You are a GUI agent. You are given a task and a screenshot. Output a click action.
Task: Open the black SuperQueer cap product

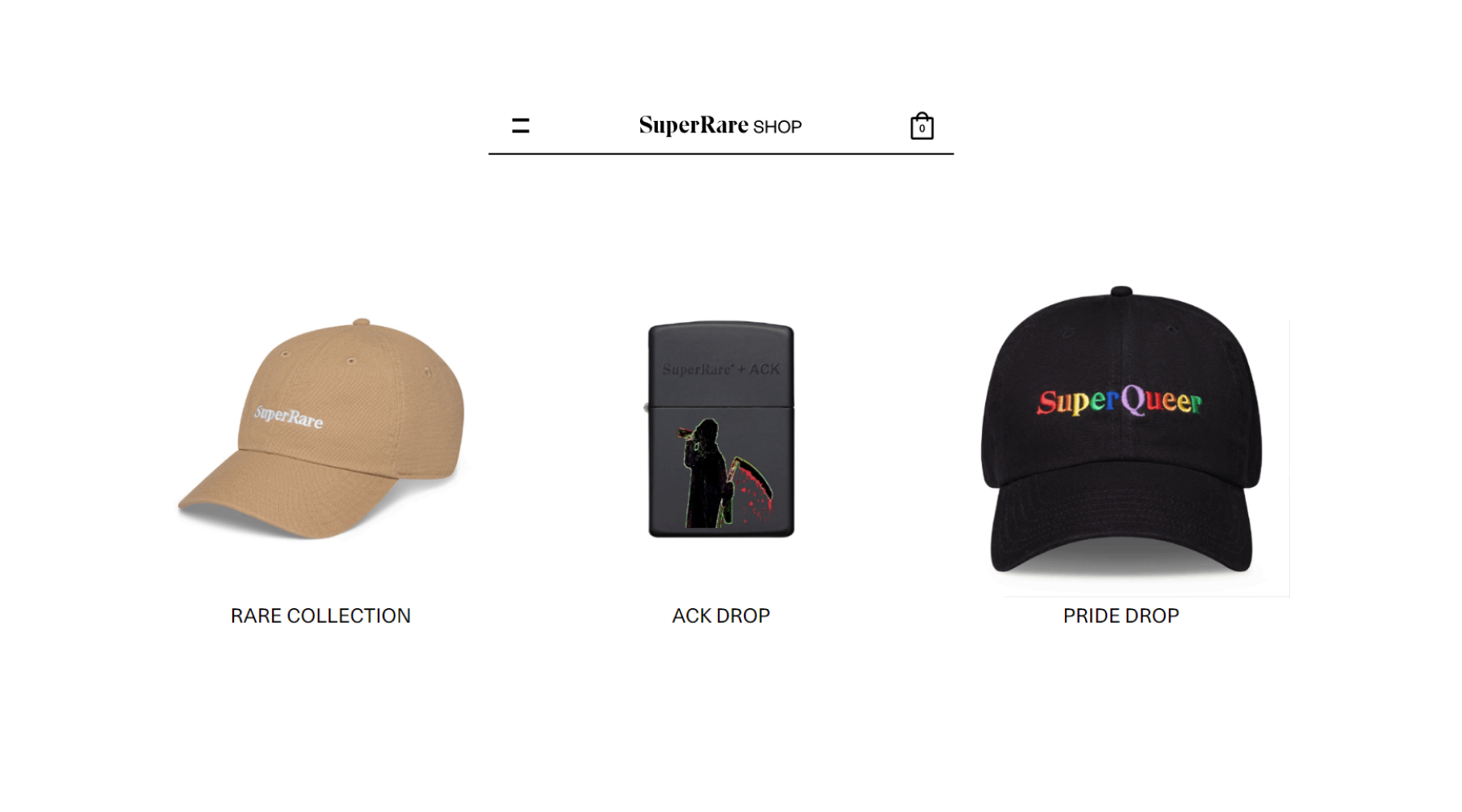[1122, 430]
